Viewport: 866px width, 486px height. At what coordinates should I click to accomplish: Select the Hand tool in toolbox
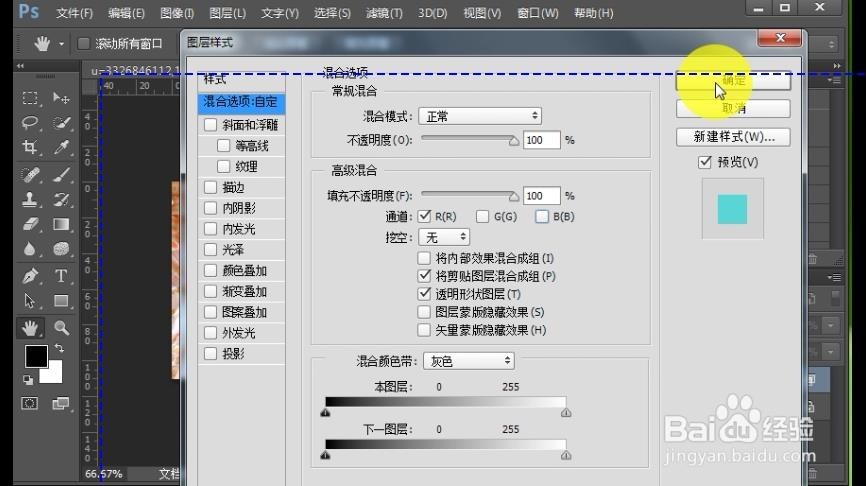tap(30, 328)
